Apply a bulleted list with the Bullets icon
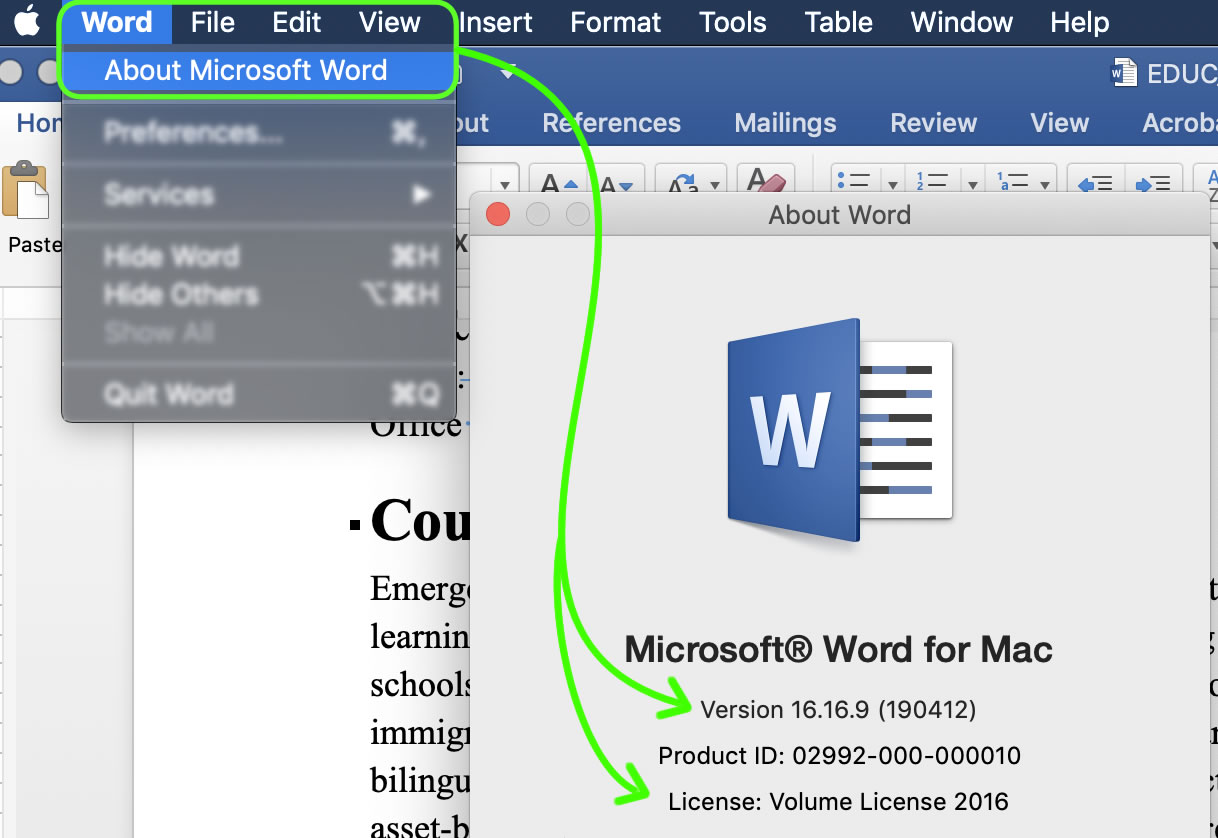The image size is (1218, 838). tap(853, 183)
